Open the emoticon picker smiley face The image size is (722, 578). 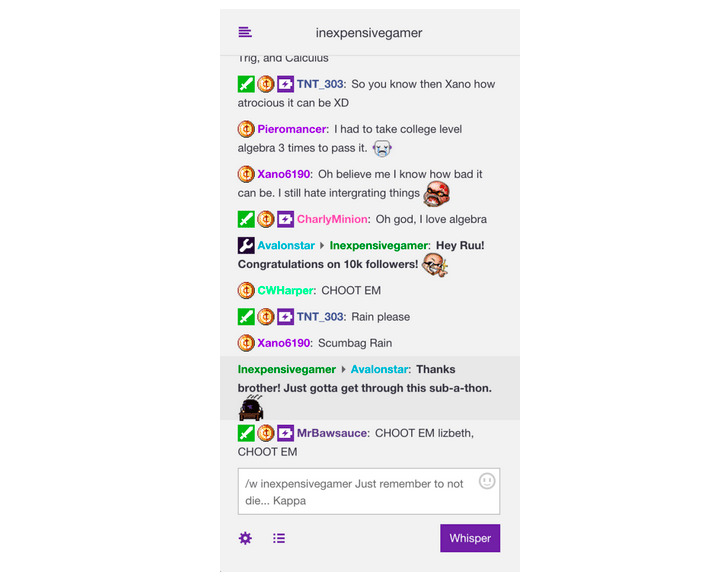487,481
